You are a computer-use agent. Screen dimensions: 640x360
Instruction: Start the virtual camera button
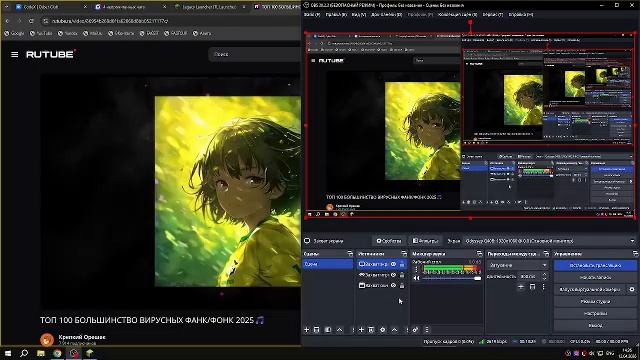click(x=590, y=289)
